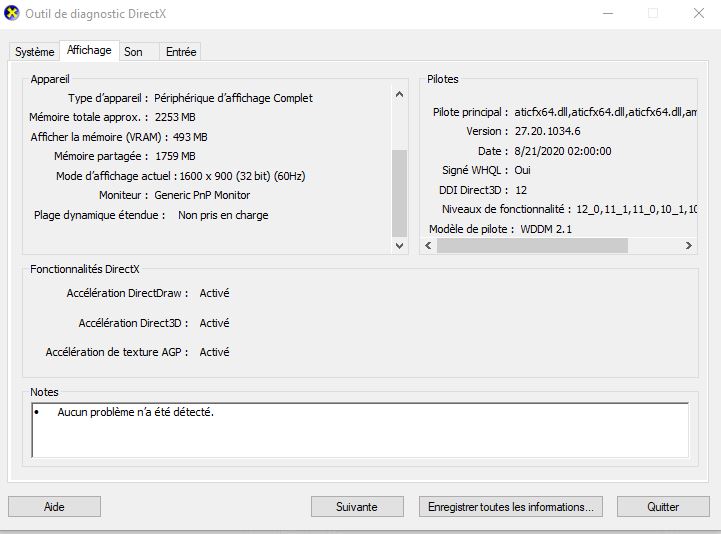Click Signé WHQL value 'Oui'
The width and height of the screenshot is (721, 534).
tap(522, 170)
